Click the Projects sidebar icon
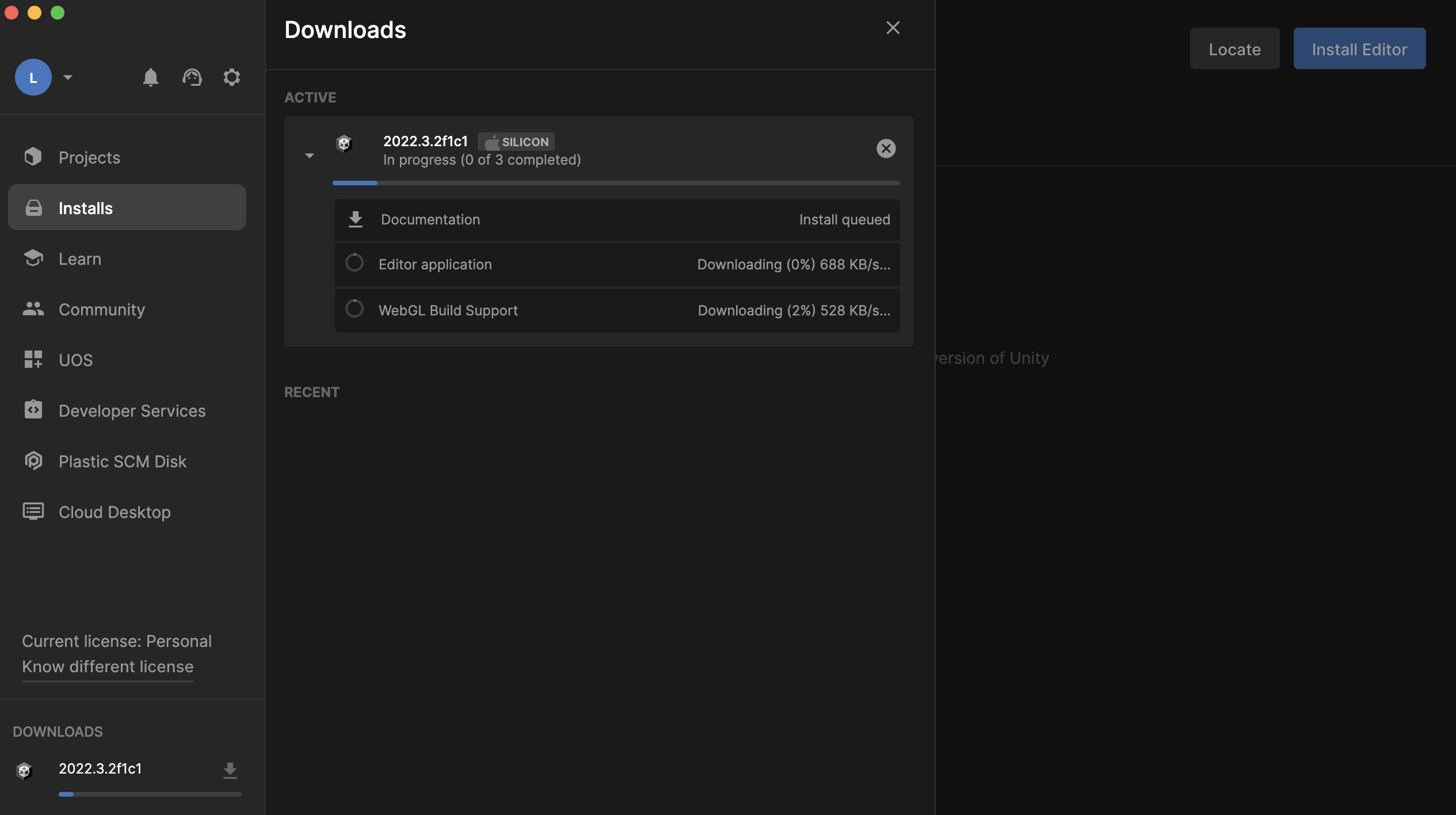The image size is (1456, 815). tap(33, 157)
